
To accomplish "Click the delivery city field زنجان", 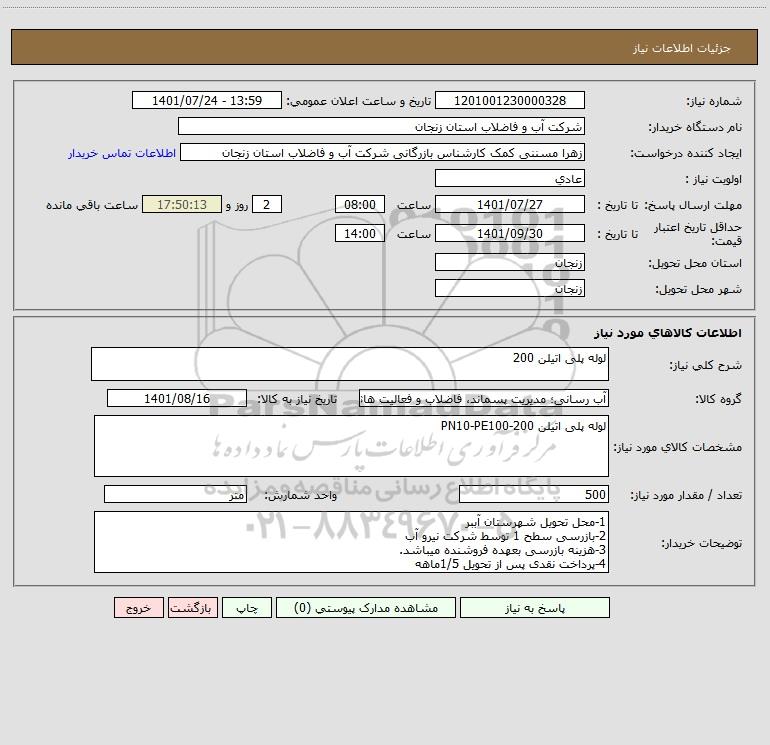I will (510, 288).
